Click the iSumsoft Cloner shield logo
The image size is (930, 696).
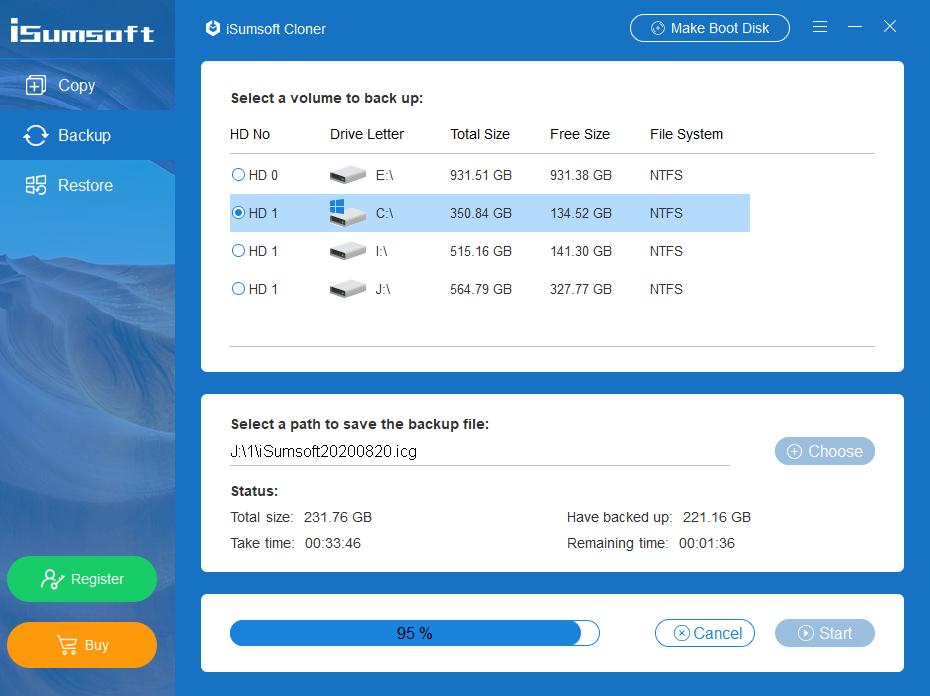(x=212, y=28)
